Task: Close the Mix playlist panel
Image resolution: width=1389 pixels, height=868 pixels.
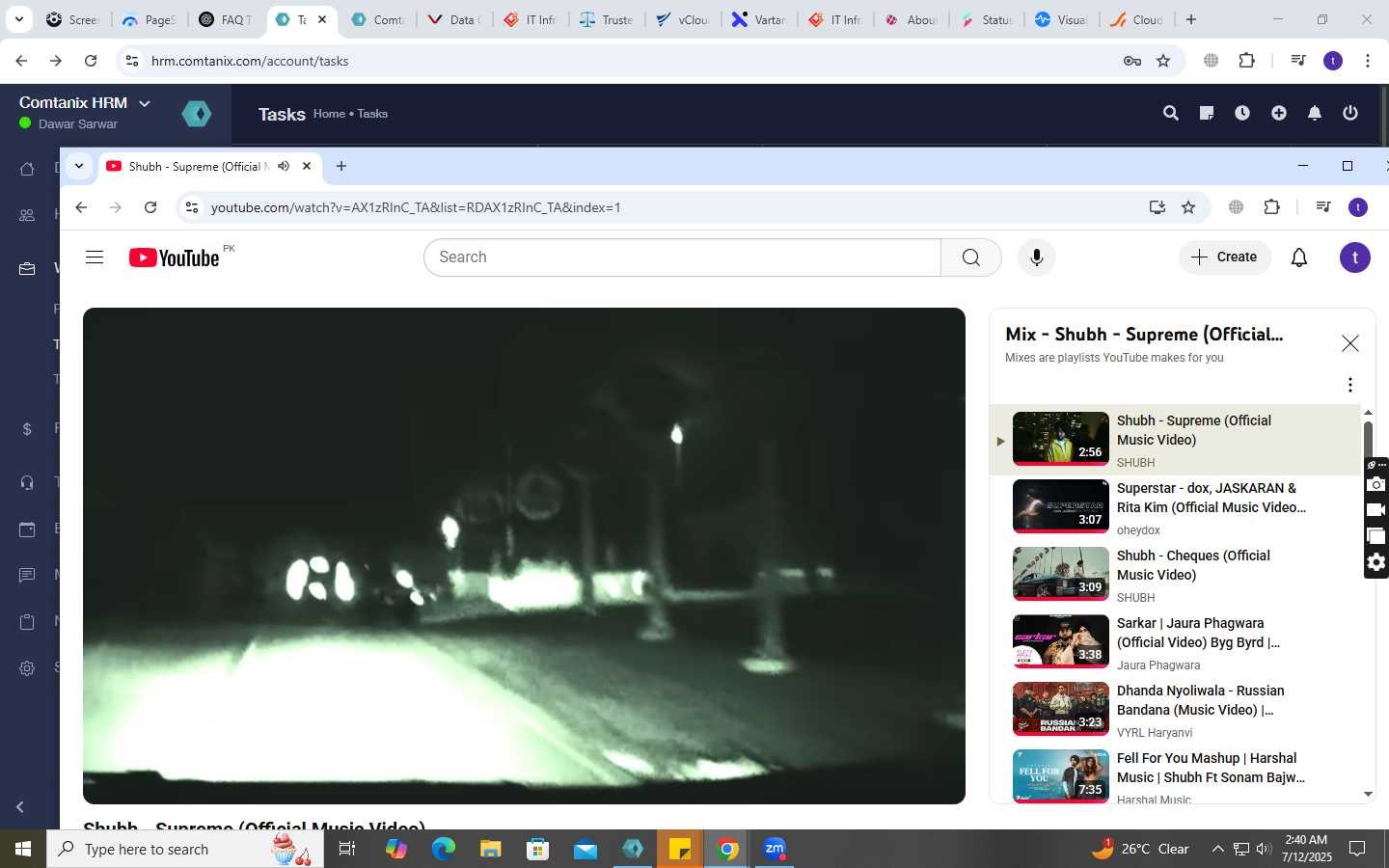Action: pos(1350,343)
